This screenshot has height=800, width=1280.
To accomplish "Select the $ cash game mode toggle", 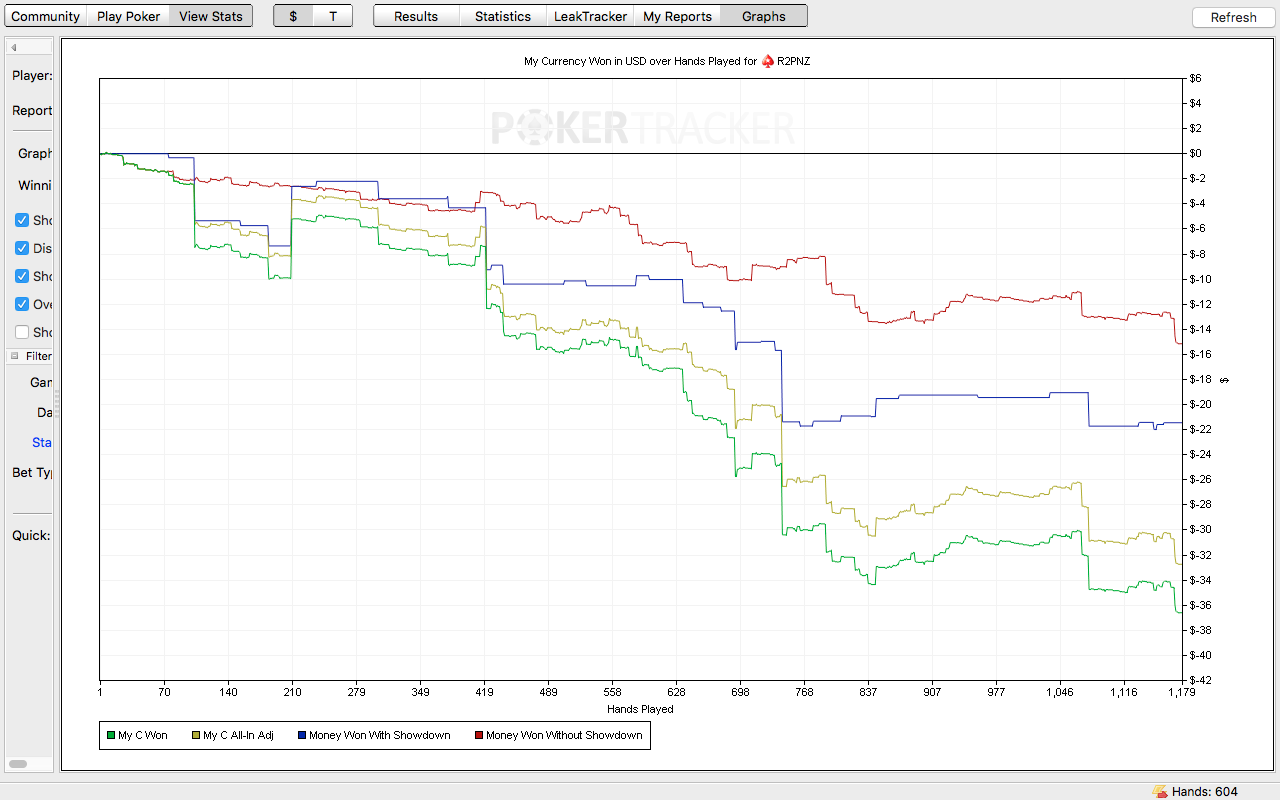I will coord(293,16).
